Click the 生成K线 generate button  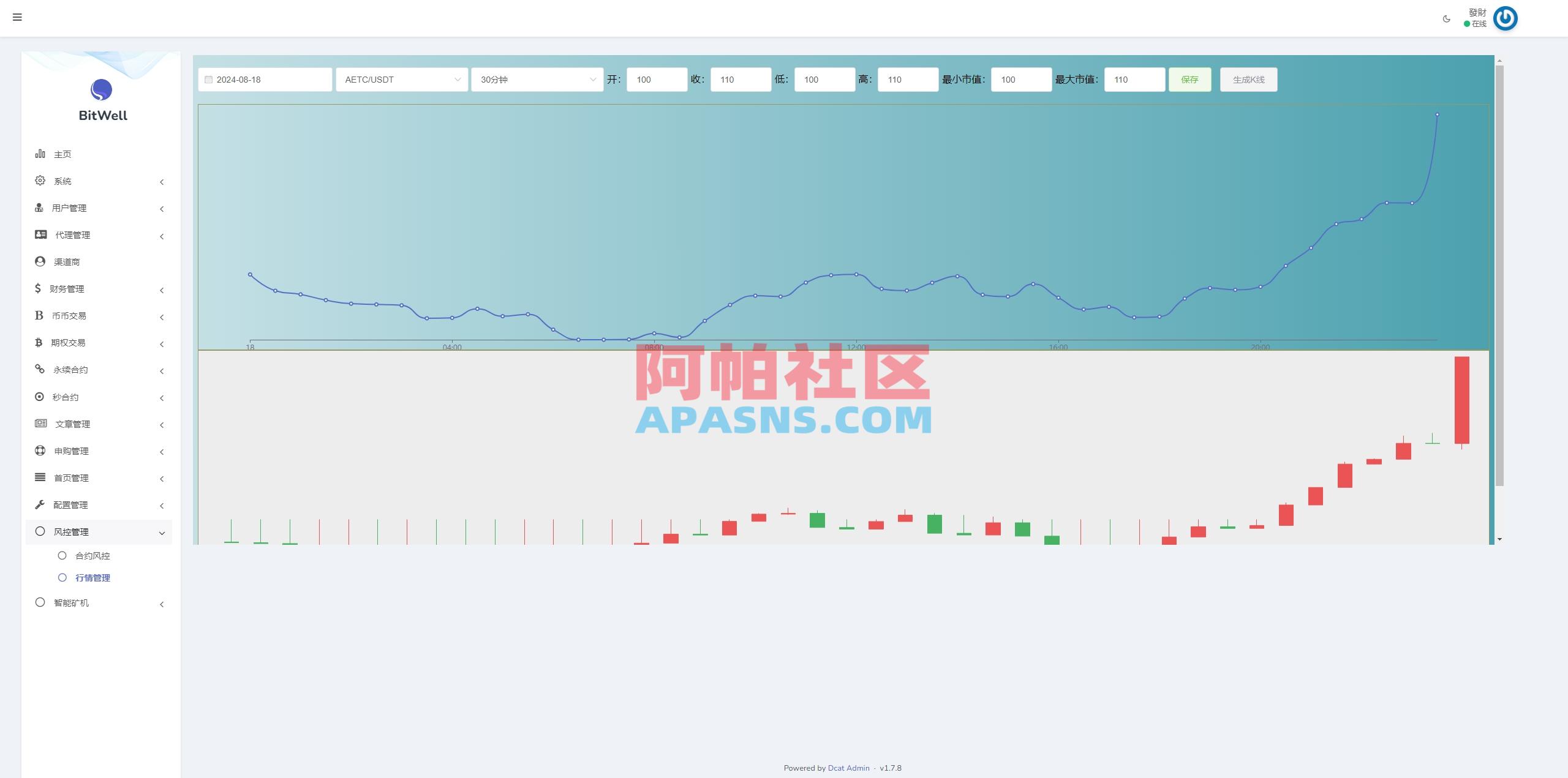pyautogui.click(x=1248, y=79)
